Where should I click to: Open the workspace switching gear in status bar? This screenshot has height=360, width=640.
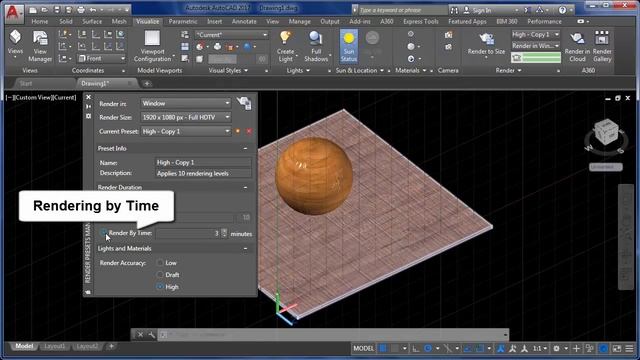pos(556,348)
